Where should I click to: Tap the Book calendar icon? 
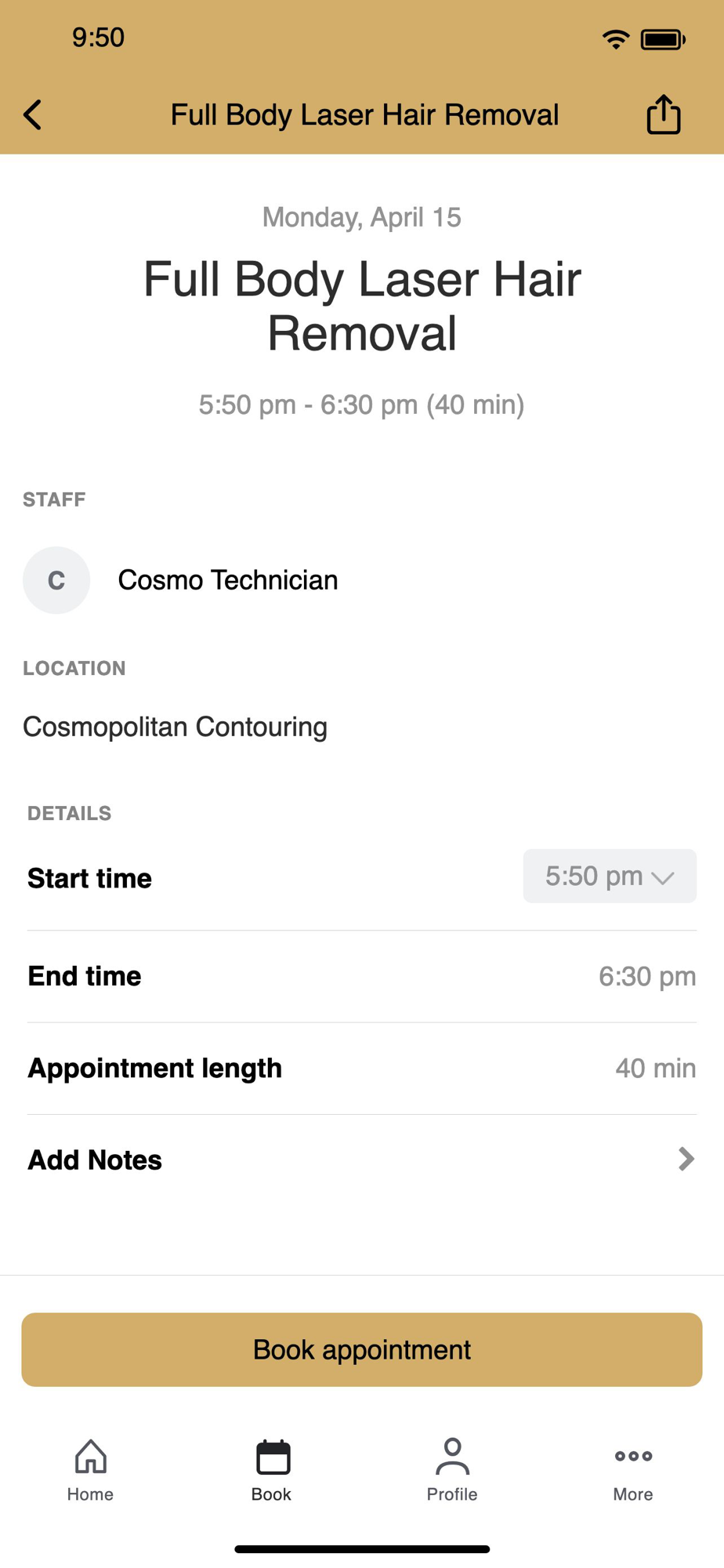tap(273, 1457)
